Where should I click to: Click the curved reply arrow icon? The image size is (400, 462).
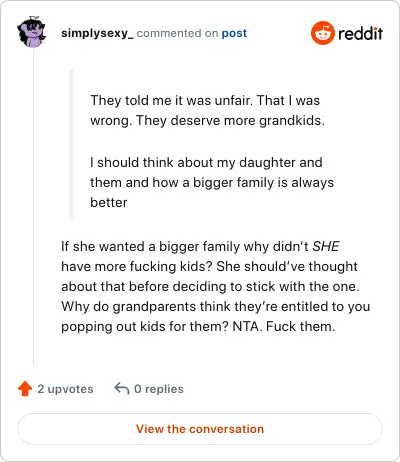coord(121,388)
